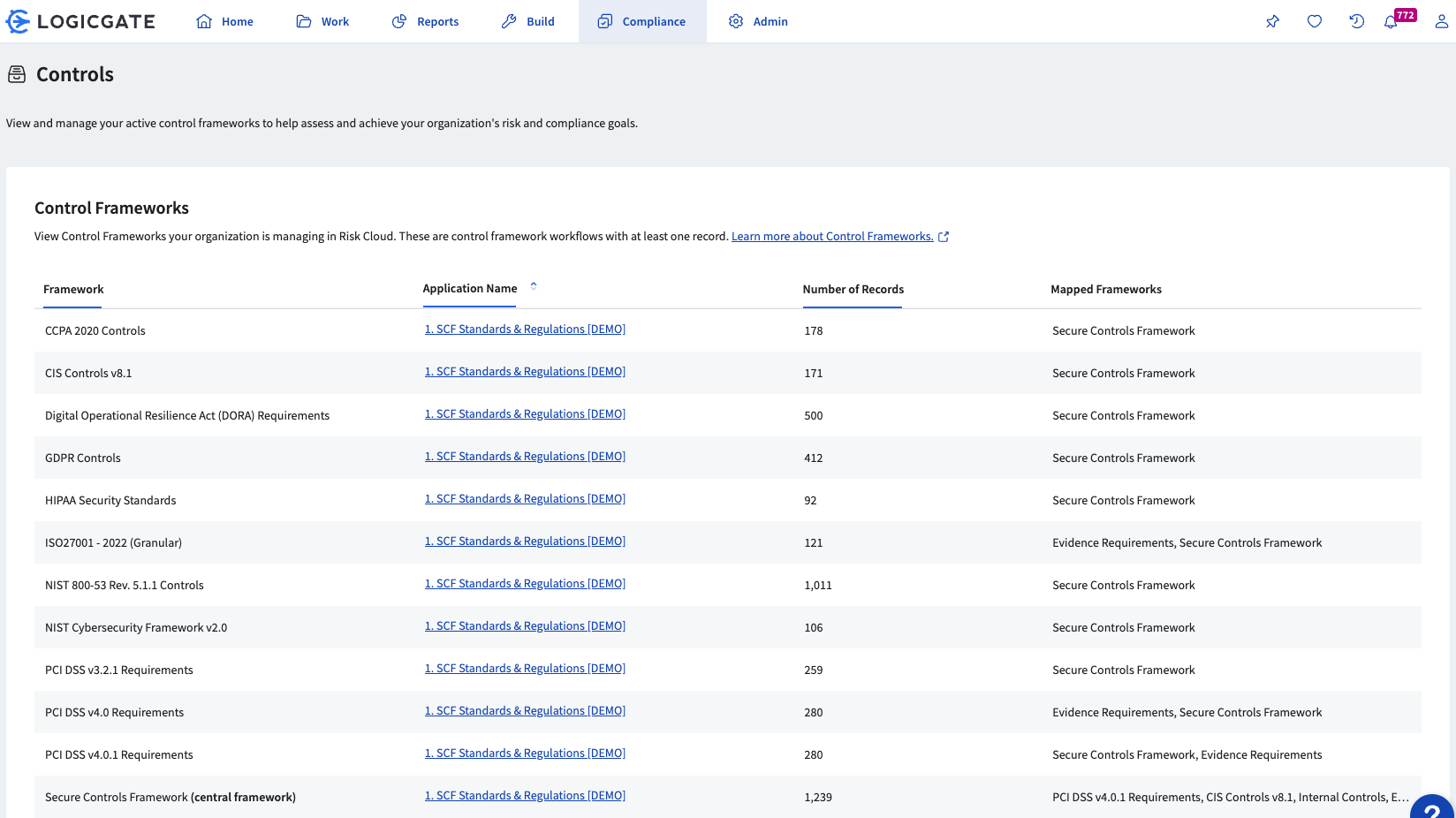Open SCF Standards link for HIPAA Security Standards
Viewport: 1456px width, 818px height.
525,498
